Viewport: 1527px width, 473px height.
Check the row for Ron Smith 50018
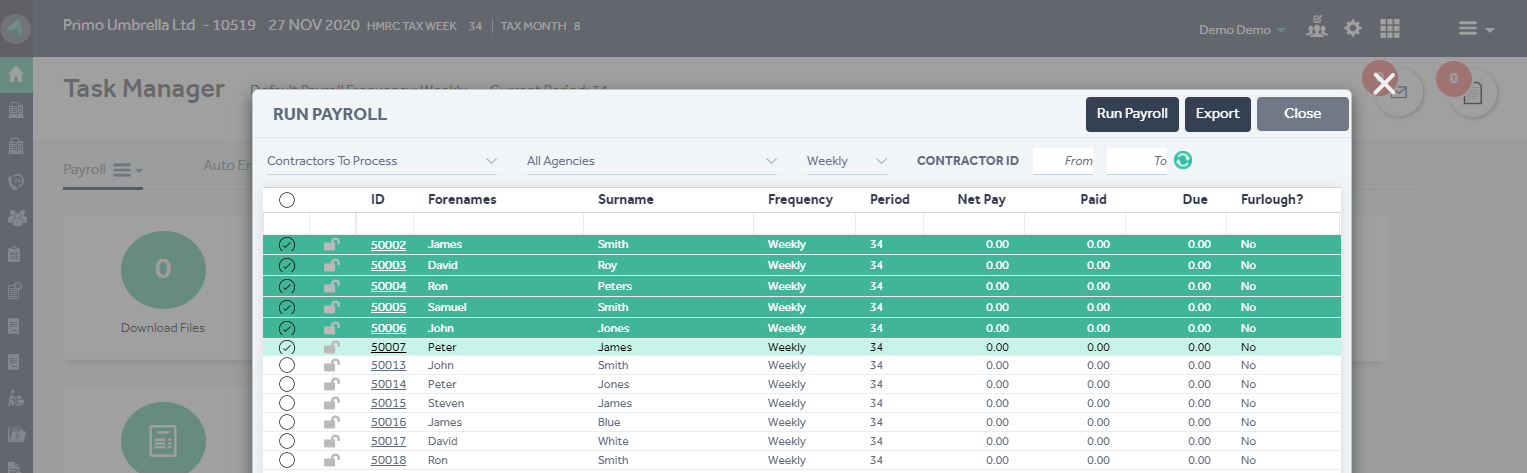pyautogui.click(x=287, y=461)
